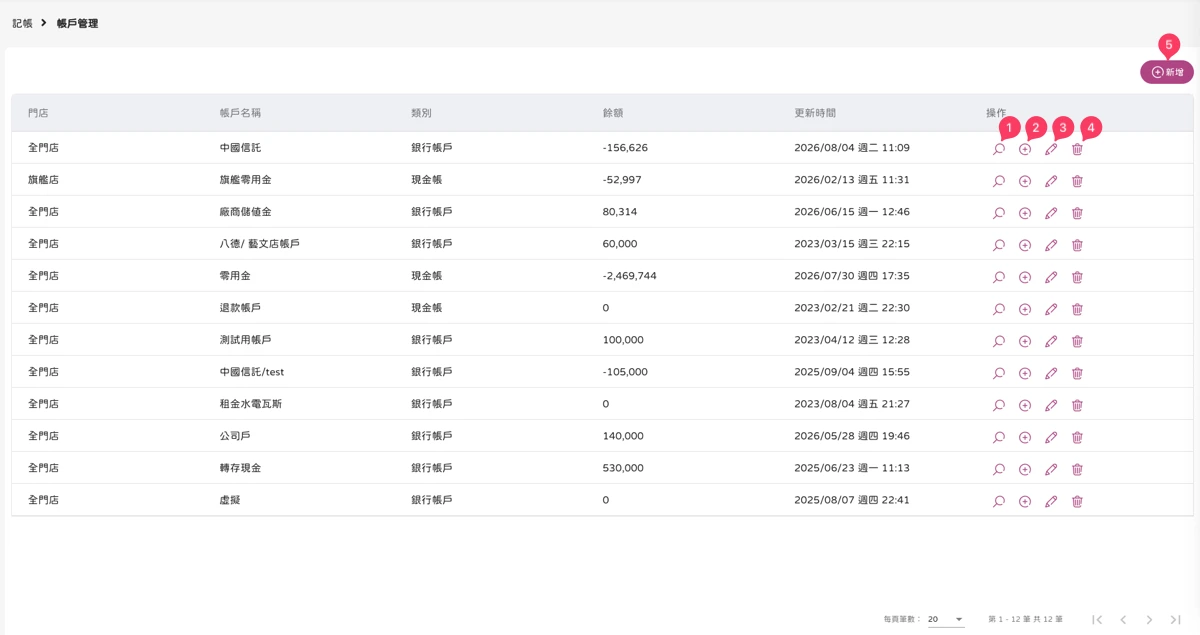Go to the last page
This screenshot has width=1200, height=635.
tap(1175, 620)
